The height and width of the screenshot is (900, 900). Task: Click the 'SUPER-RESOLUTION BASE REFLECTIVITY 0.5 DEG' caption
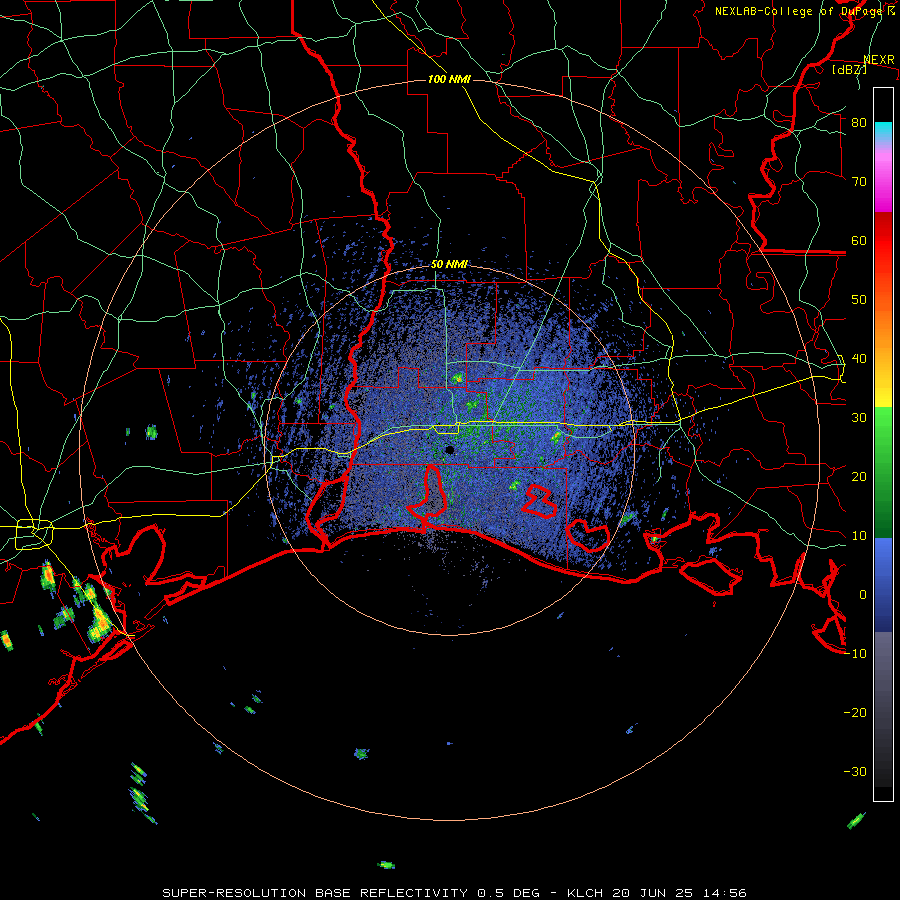[x=354, y=893]
